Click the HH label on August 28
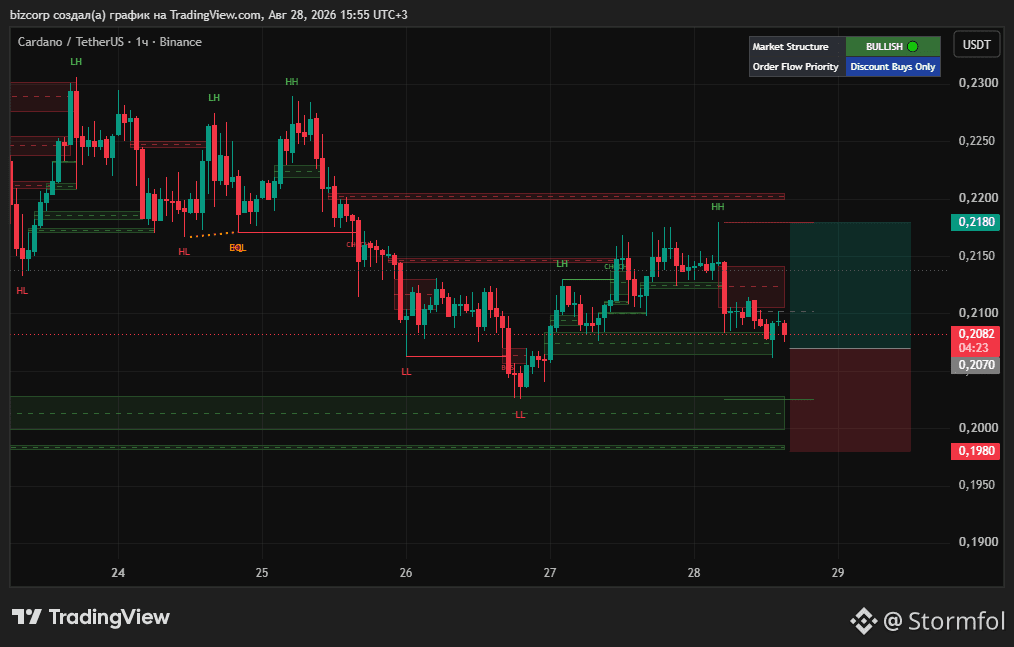 pyautogui.click(x=718, y=207)
